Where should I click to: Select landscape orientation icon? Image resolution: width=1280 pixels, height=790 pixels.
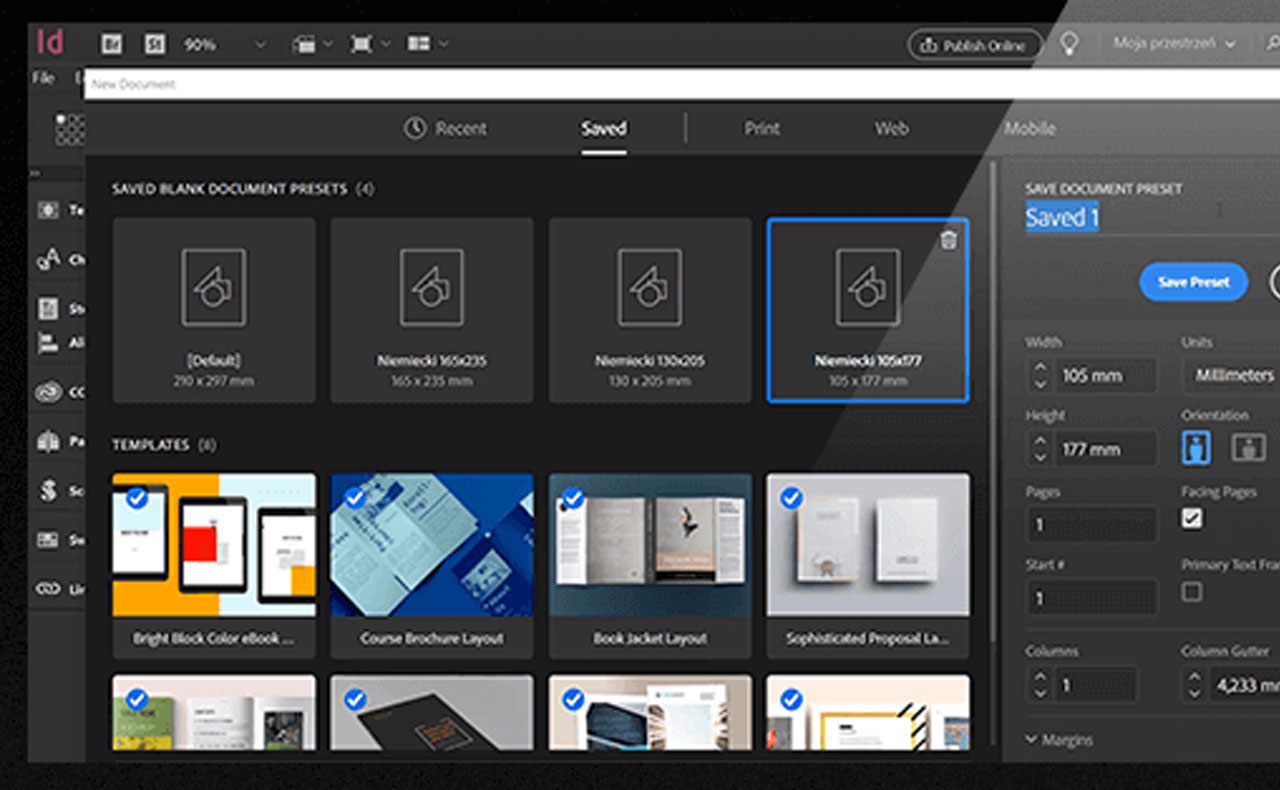(1248, 447)
